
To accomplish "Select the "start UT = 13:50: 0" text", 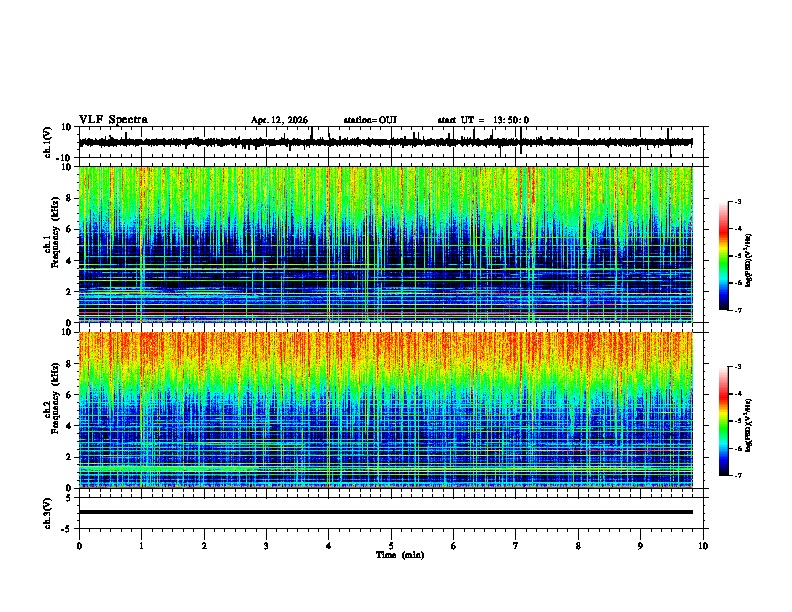I will (483, 120).
